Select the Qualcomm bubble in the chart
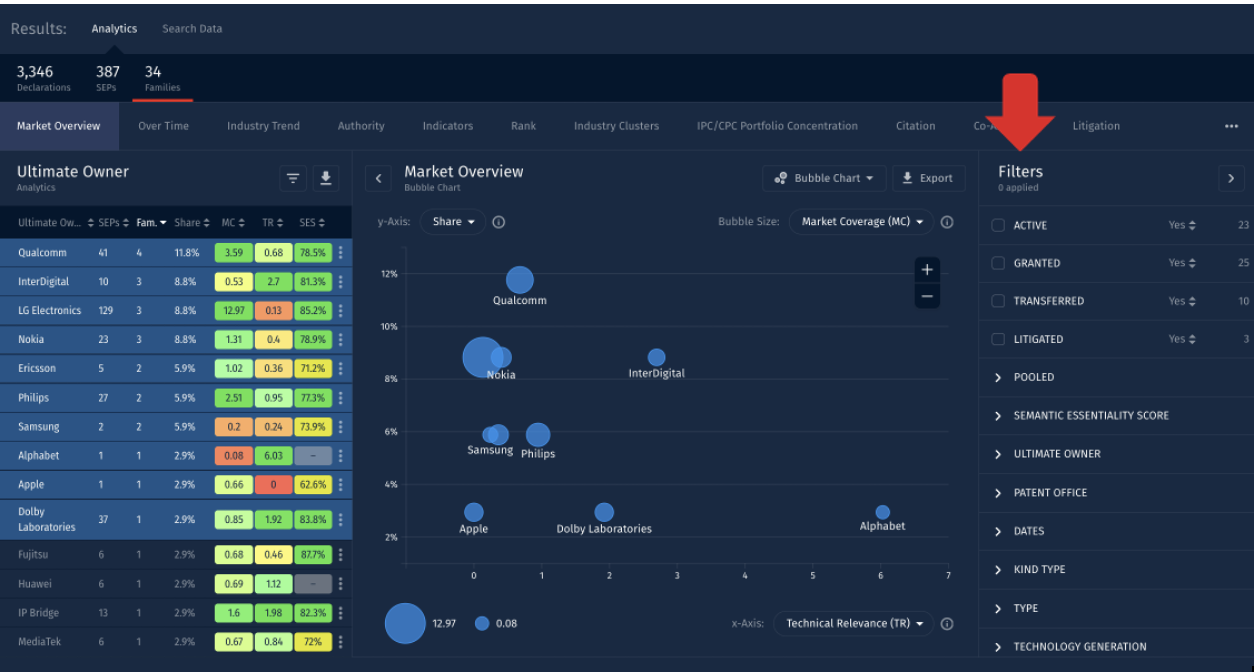The image size is (1254, 672). [x=519, y=280]
